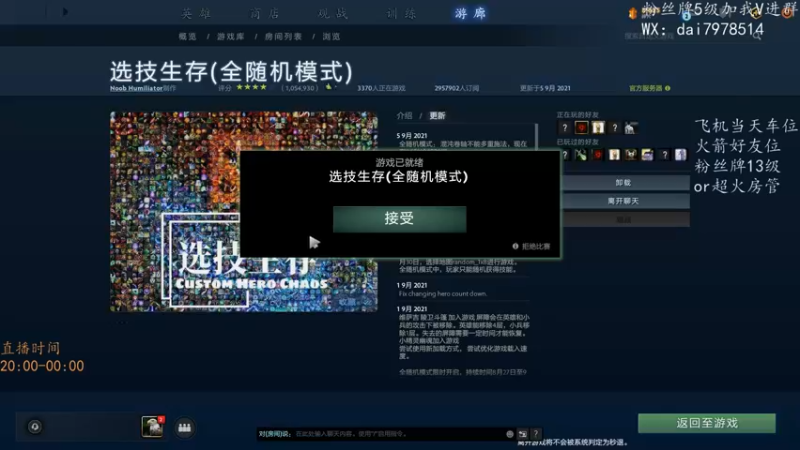
Task: Click the brown creature avatar under 已玩过的好友
Action: (x=631, y=155)
